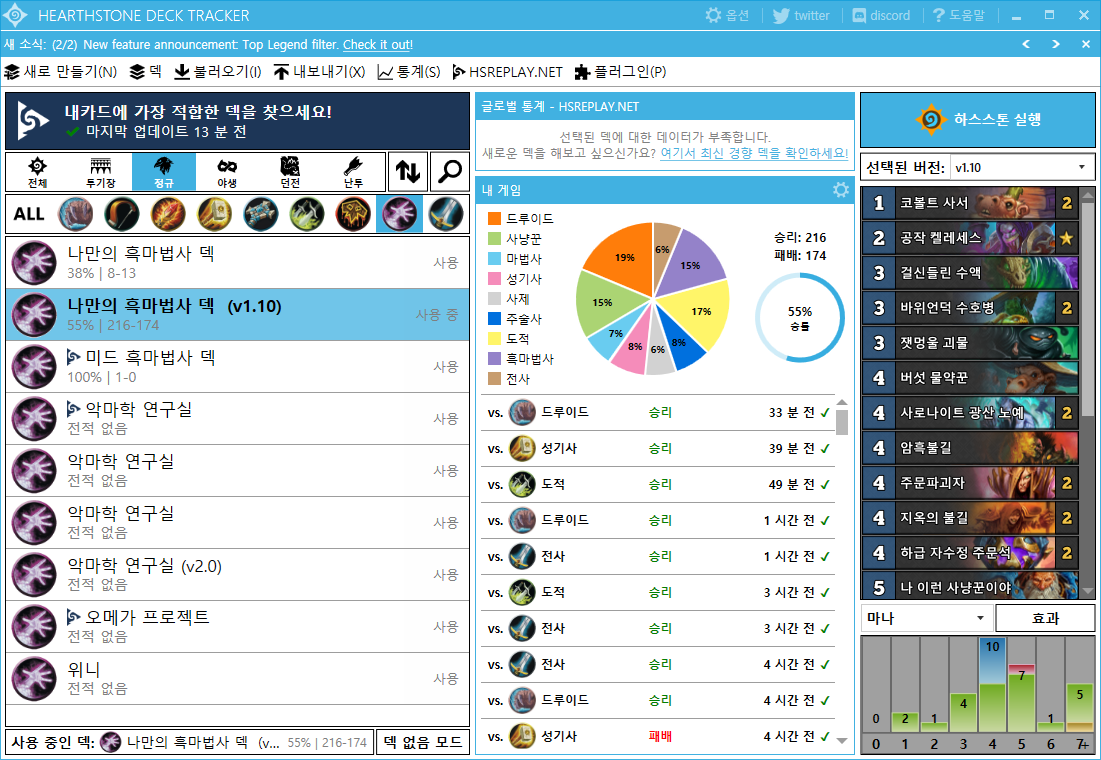Image resolution: width=1101 pixels, height=760 pixels.
Task: Switch to 투기장 arena tab
Action: coord(100,172)
